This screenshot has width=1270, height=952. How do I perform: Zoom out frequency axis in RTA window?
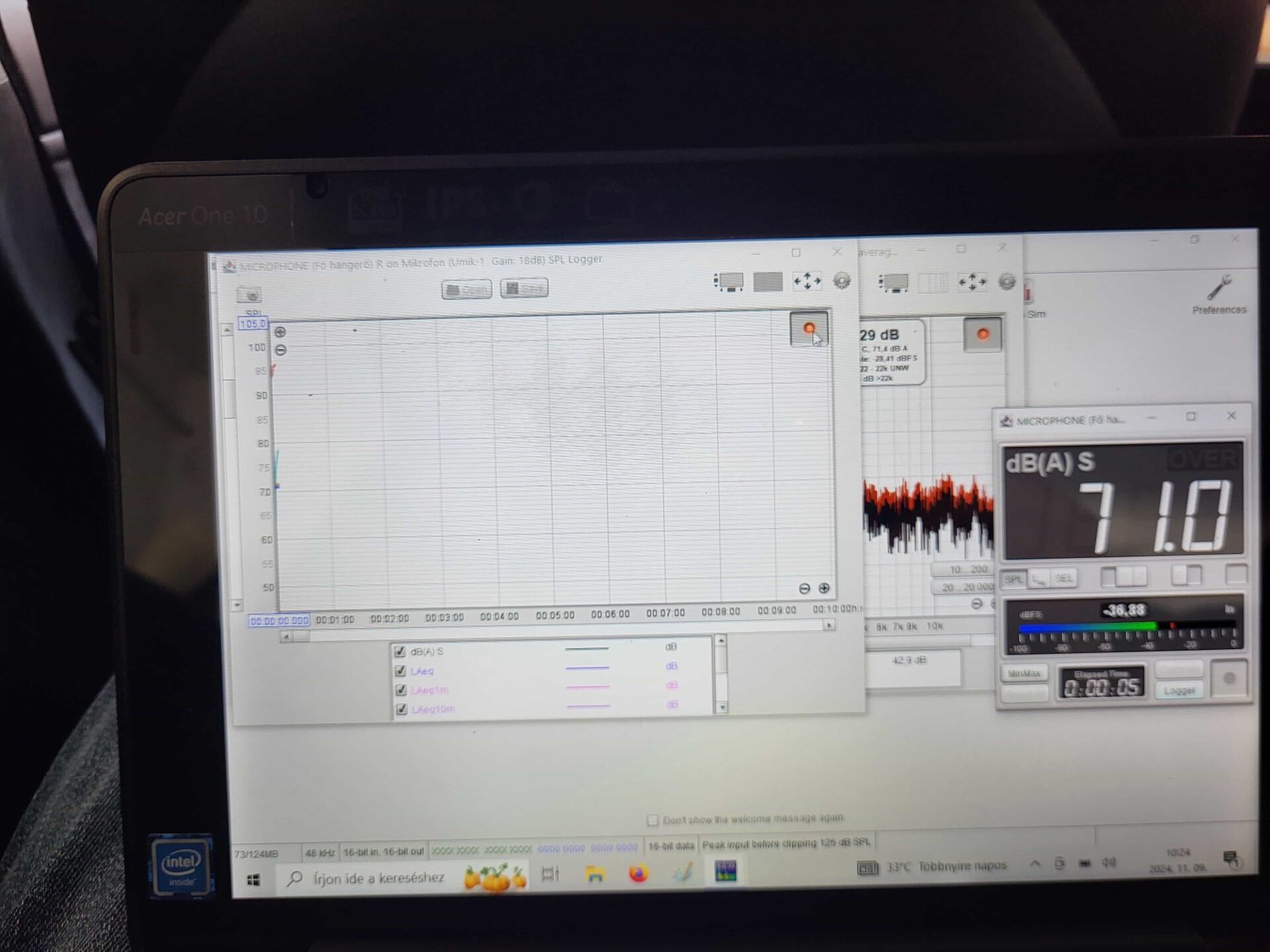click(977, 604)
